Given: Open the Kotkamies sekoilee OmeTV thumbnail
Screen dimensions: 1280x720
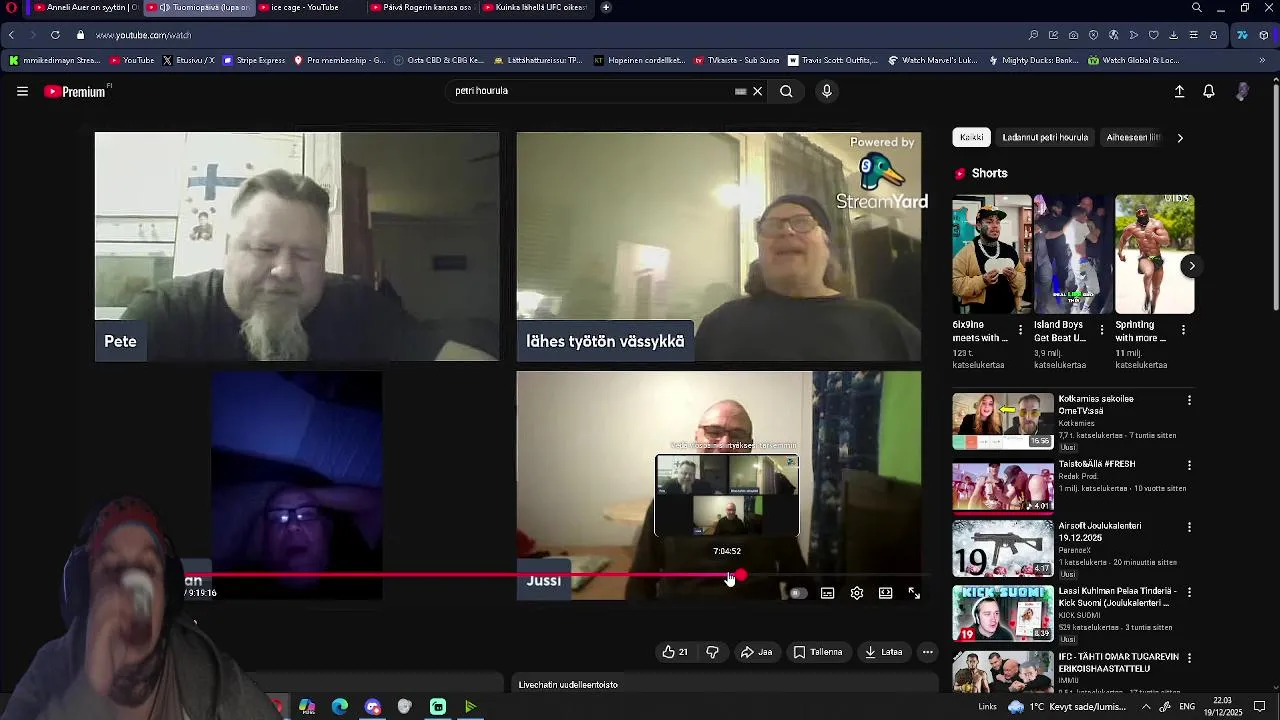Looking at the screenshot, I should tap(1002, 421).
